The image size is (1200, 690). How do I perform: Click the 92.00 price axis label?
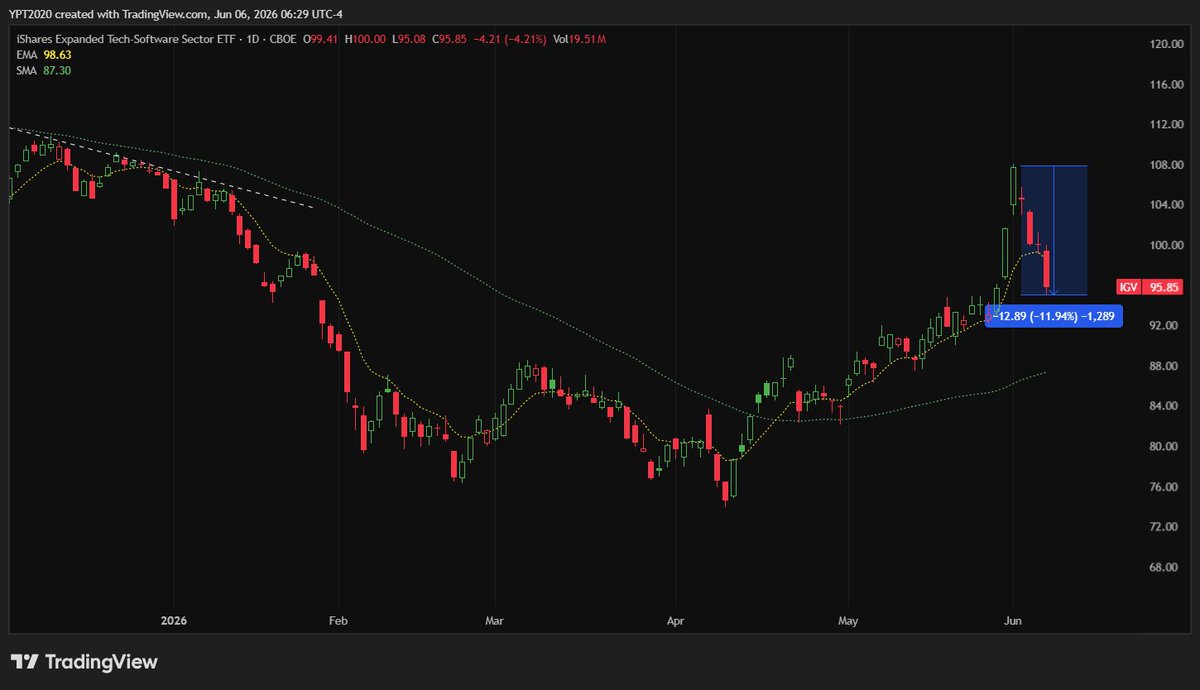[1162, 326]
